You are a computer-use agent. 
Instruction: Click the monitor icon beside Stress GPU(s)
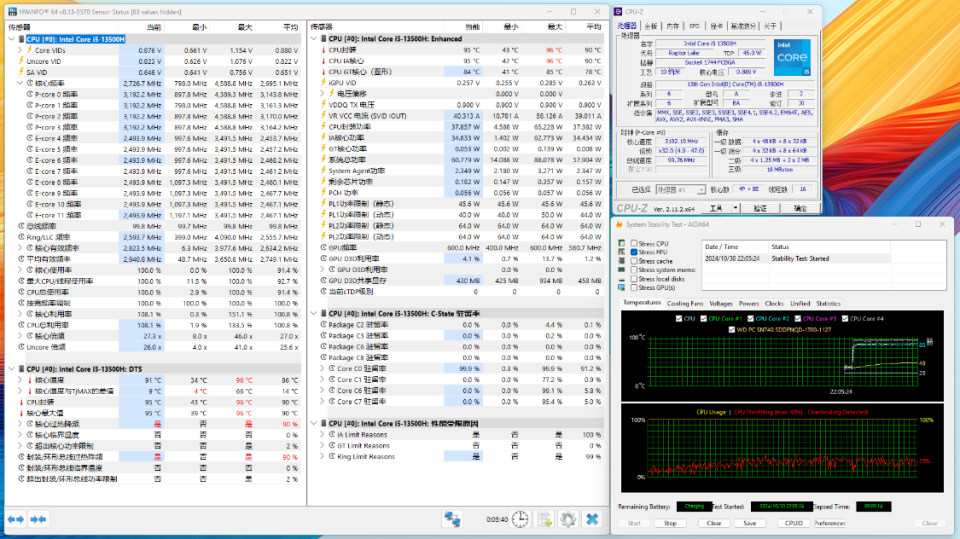[x=621, y=287]
